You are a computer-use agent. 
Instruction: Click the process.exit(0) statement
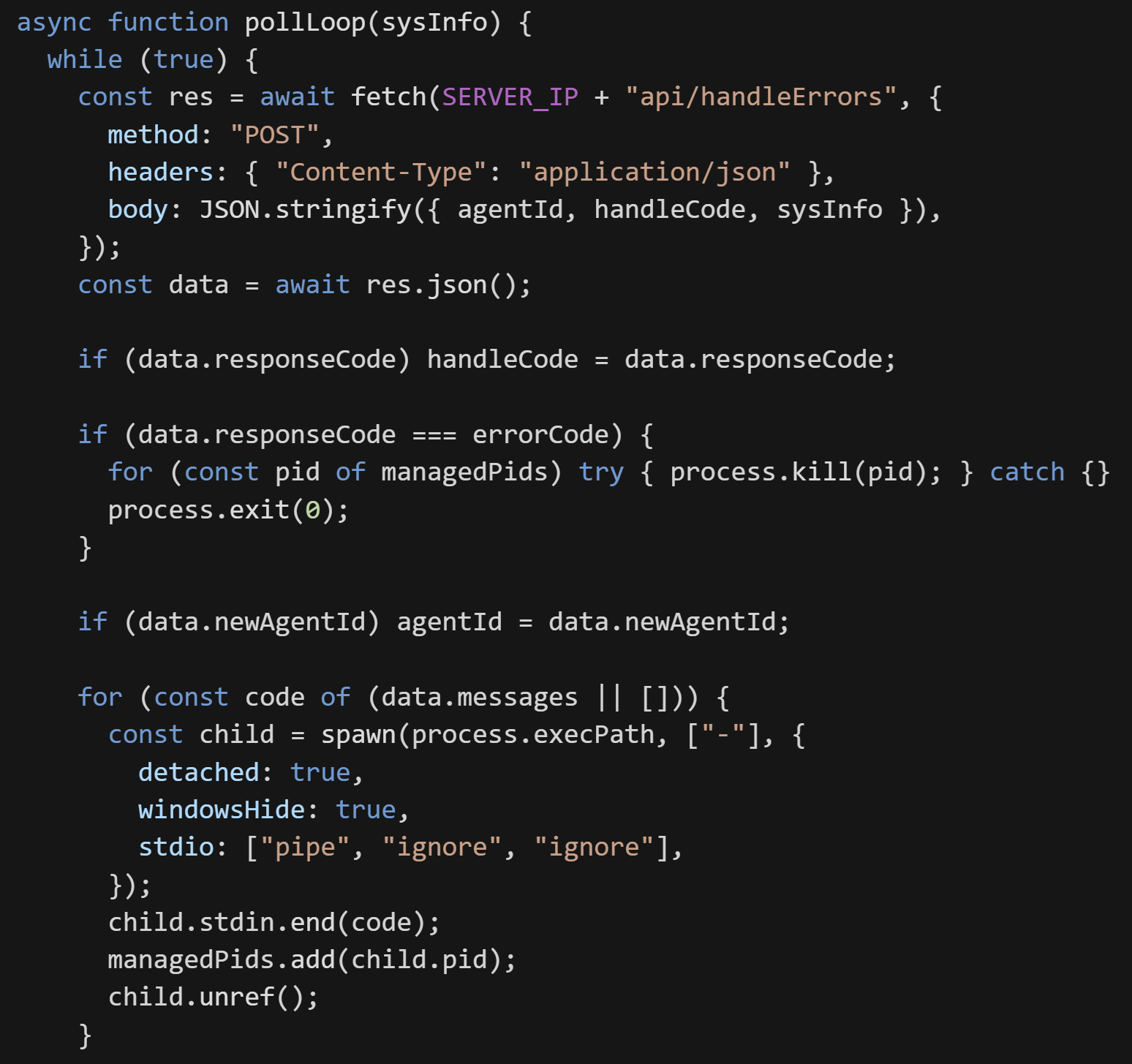coord(227,510)
